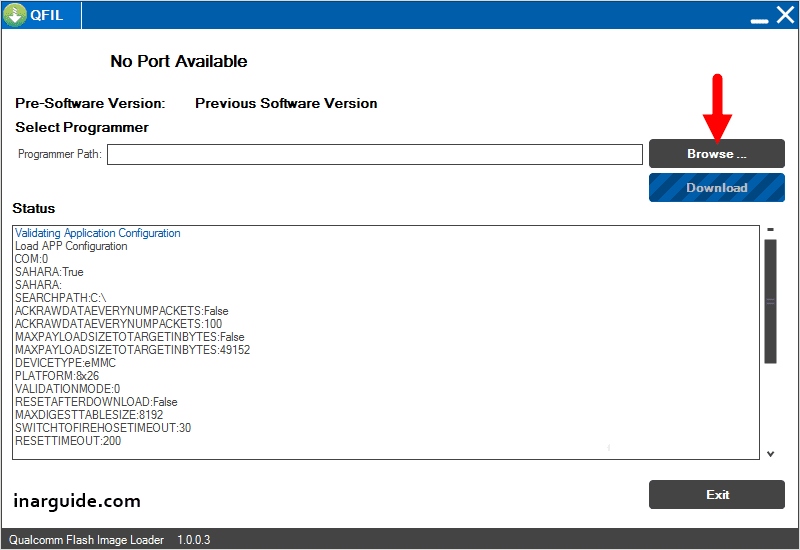
Task: Click the 'Pre-Software Version:' label
Action: click(x=90, y=103)
